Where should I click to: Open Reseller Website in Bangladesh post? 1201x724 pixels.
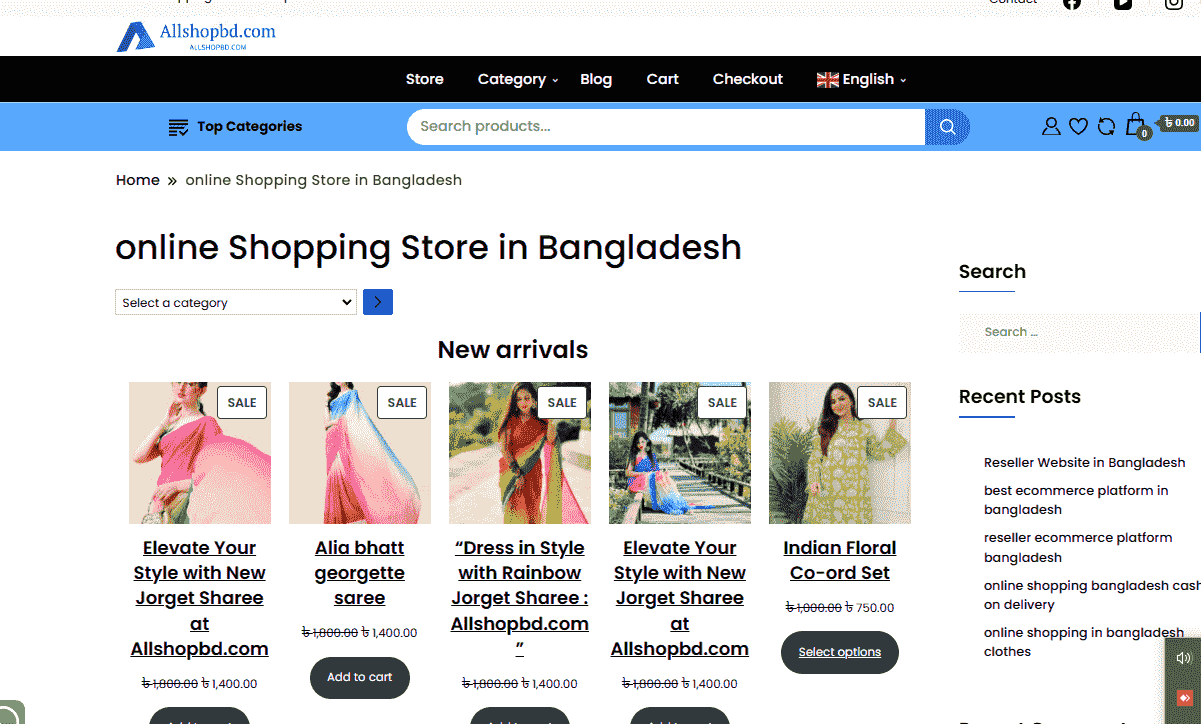click(x=1085, y=463)
